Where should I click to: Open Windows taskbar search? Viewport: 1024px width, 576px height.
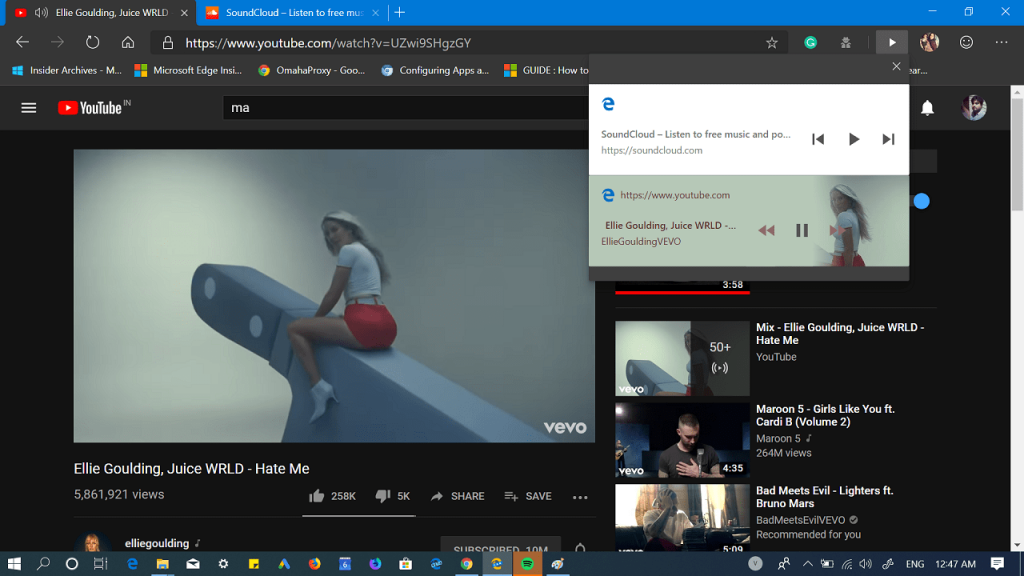click(x=43, y=564)
